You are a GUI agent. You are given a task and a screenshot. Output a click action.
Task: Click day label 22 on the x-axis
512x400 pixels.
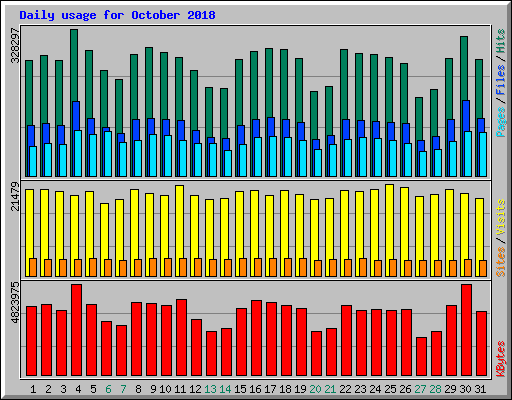tap(345, 389)
